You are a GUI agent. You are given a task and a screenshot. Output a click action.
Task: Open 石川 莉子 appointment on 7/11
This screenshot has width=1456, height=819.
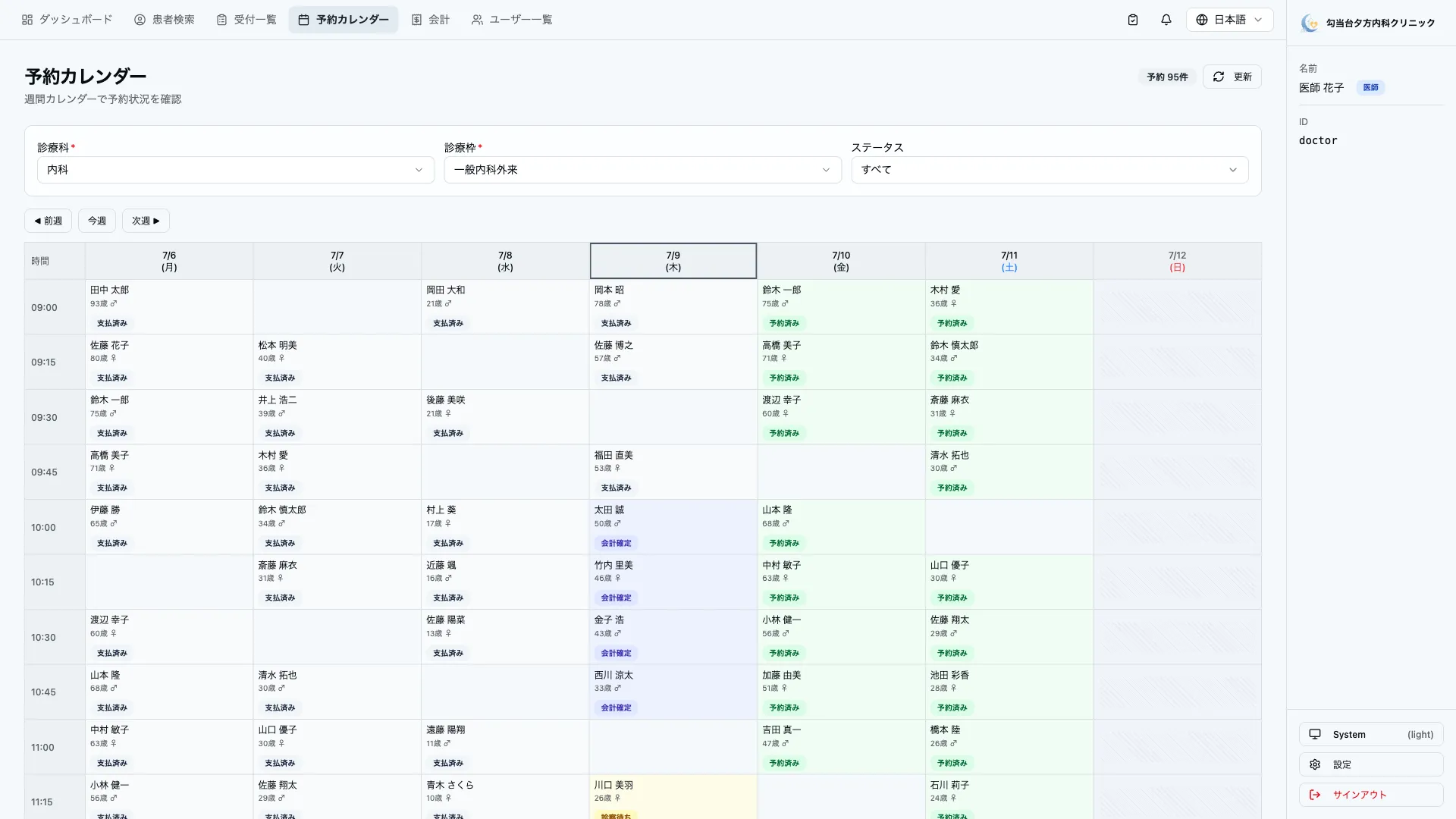(x=1009, y=797)
